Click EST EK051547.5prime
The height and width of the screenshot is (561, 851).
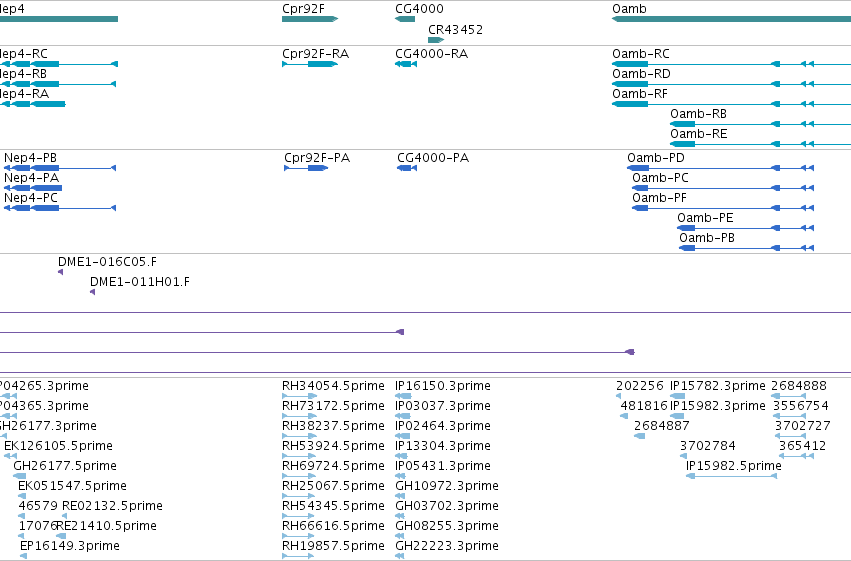click(72, 486)
